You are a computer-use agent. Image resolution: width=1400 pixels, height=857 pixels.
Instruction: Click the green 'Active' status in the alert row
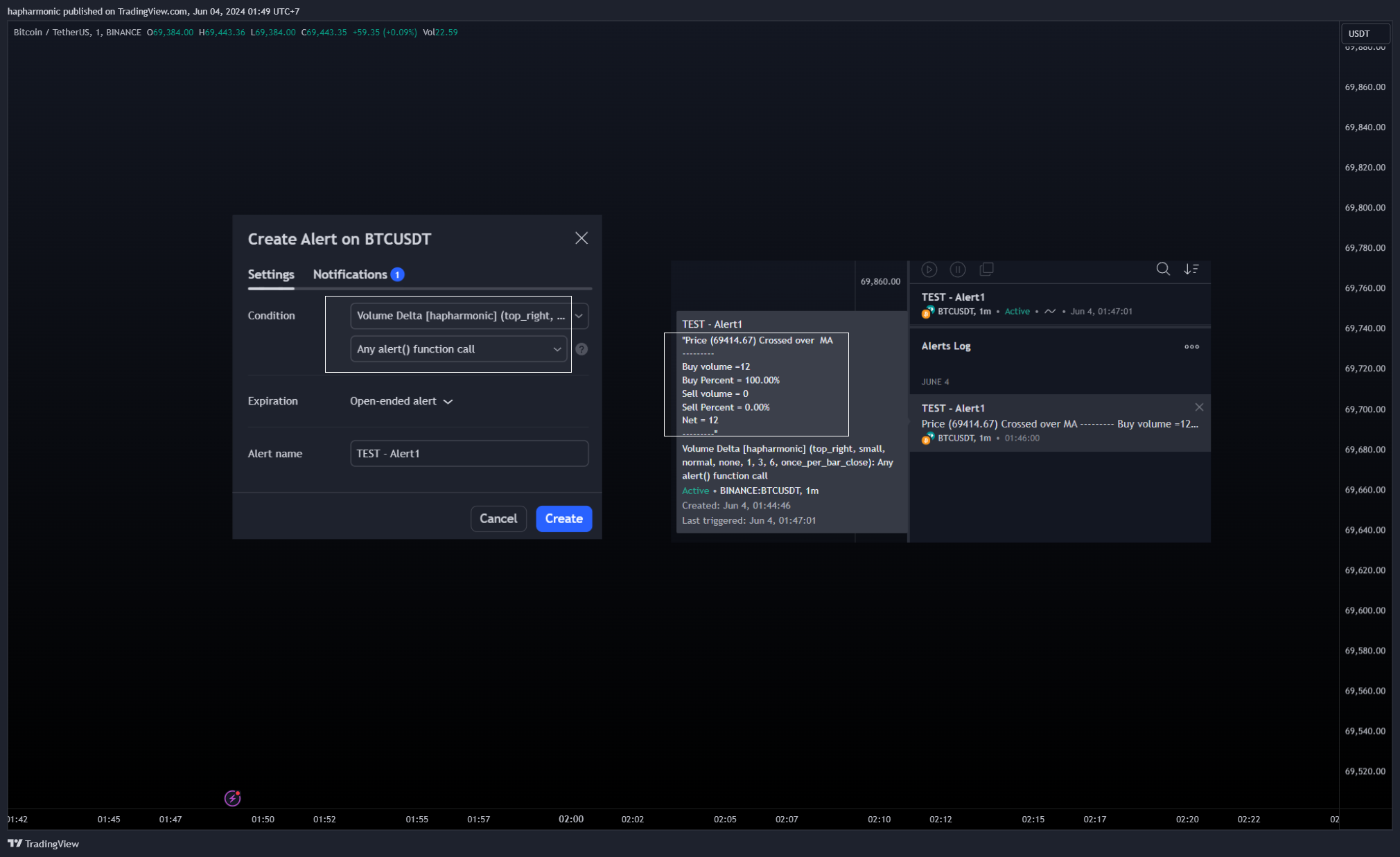1017,312
